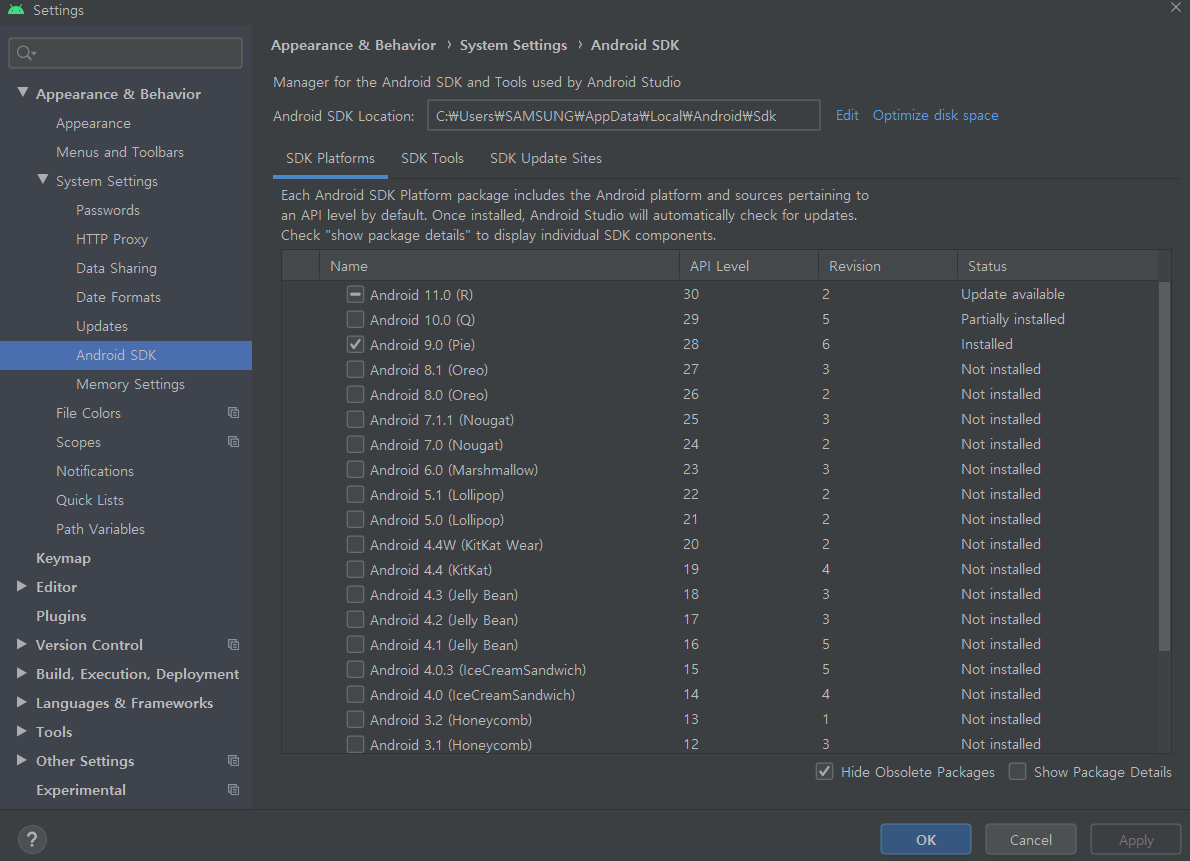Disable Hide Obsolete Packages checkbox
The image size is (1190, 861).
coord(824,771)
